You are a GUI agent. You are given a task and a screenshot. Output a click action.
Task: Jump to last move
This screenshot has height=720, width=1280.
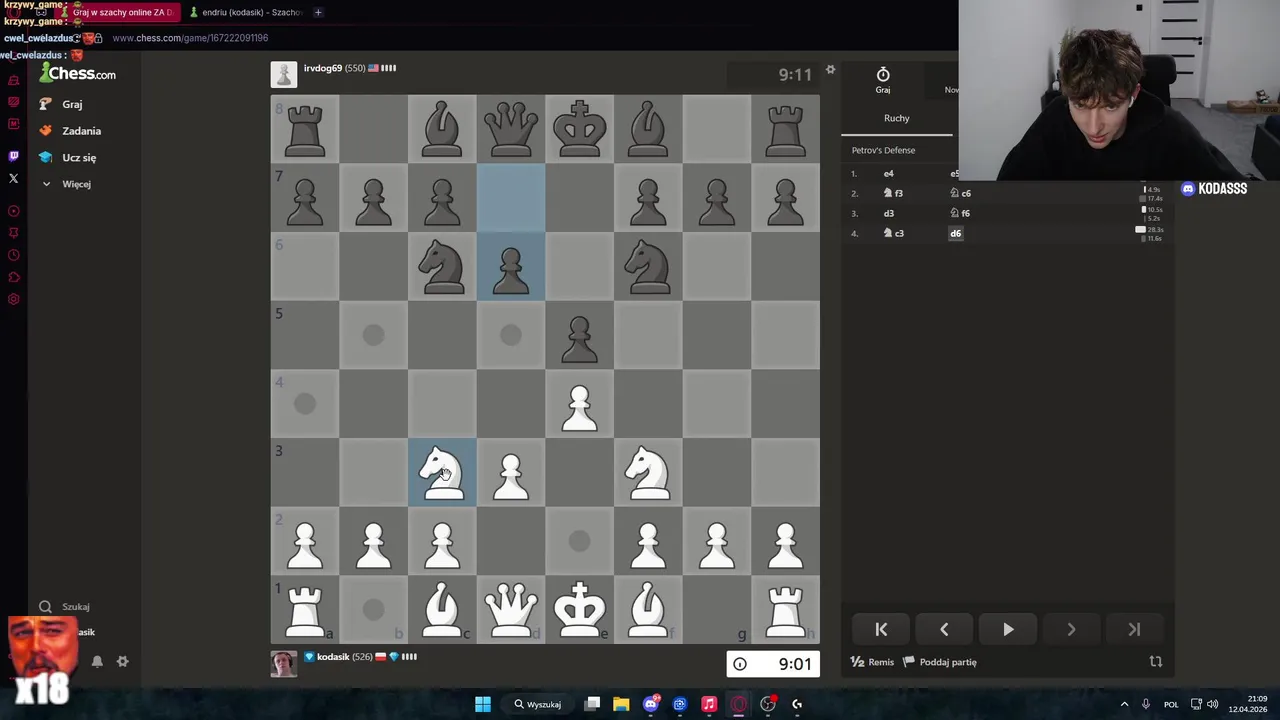(1134, 629)
